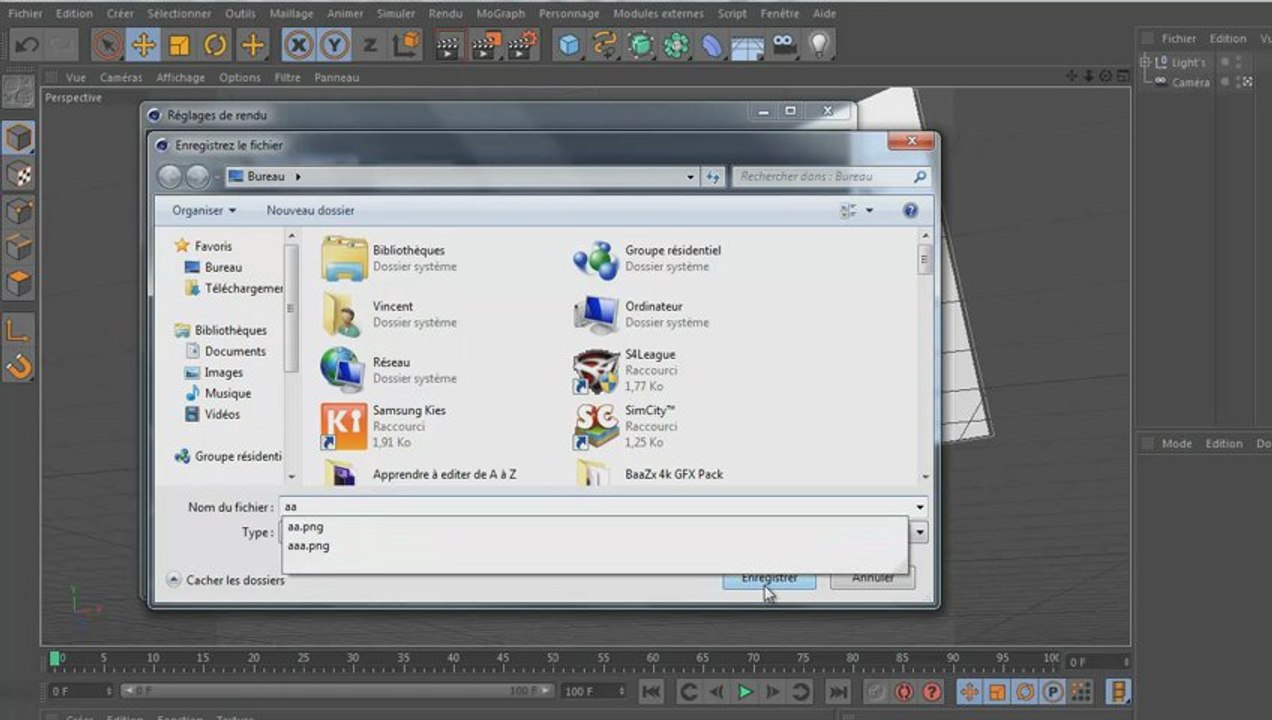Click the Enregistrer button
Screen dimensions: 1272x720
coord(769,579)
